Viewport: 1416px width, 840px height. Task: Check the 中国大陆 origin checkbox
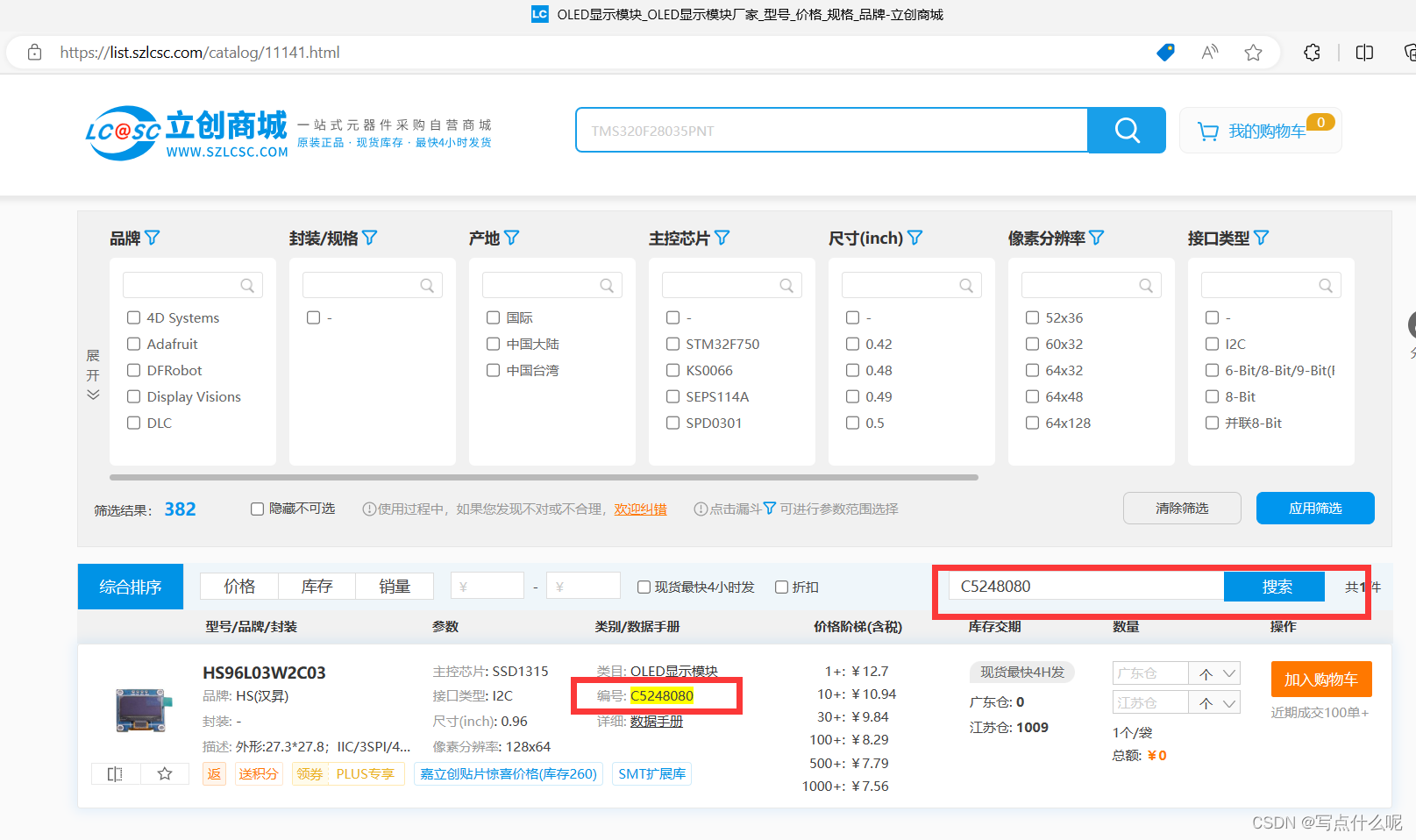[x=494, y=344]
